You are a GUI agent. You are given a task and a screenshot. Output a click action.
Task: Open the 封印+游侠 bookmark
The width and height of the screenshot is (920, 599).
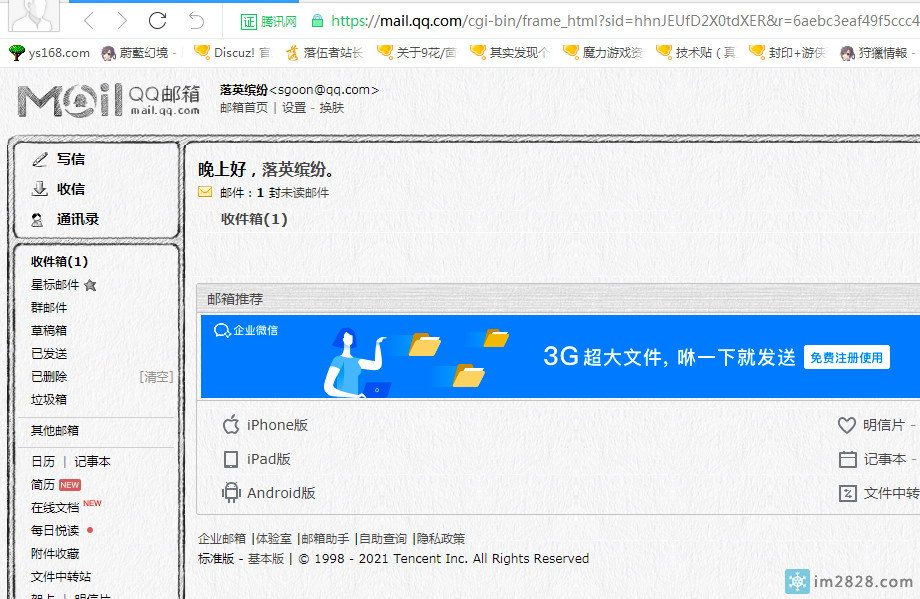(787, 53)
